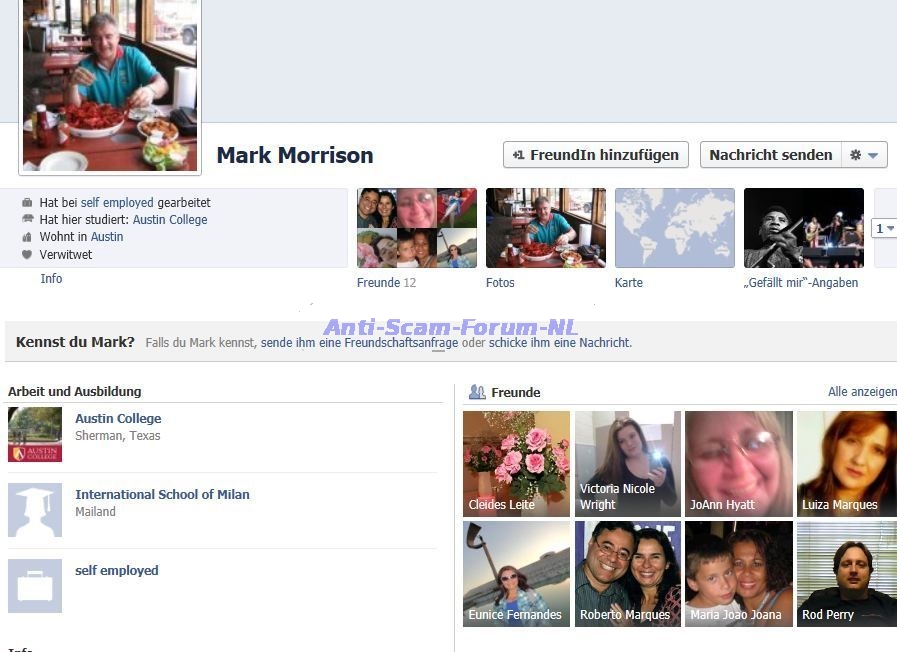Click the International School of Milan graduation icon
Screen dimensions: 897x652
pyautogui.click(x=35, y=510)
